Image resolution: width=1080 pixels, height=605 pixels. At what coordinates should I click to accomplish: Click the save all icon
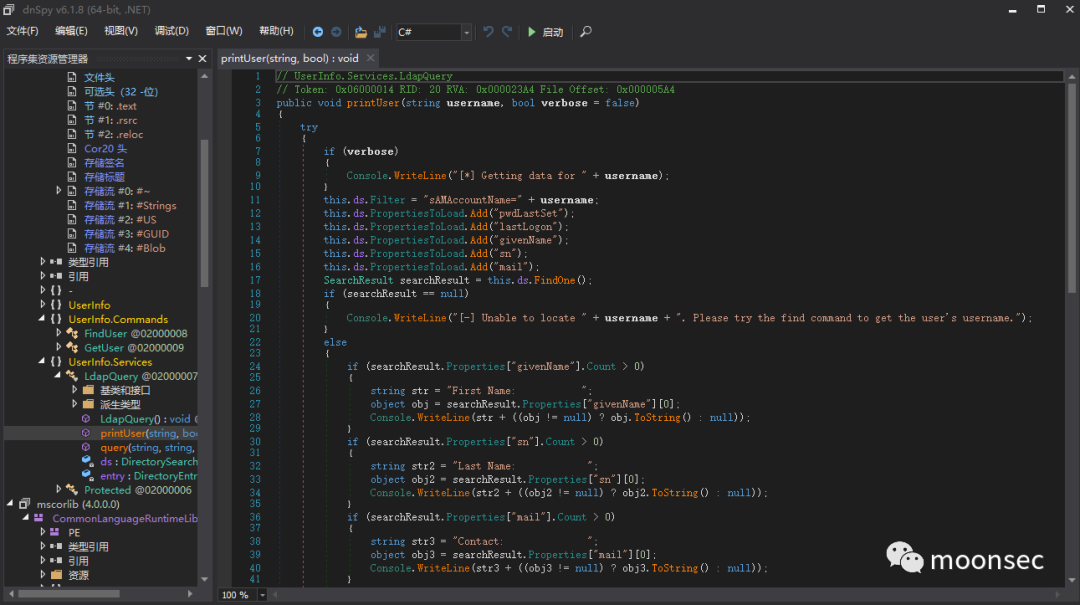380,32
